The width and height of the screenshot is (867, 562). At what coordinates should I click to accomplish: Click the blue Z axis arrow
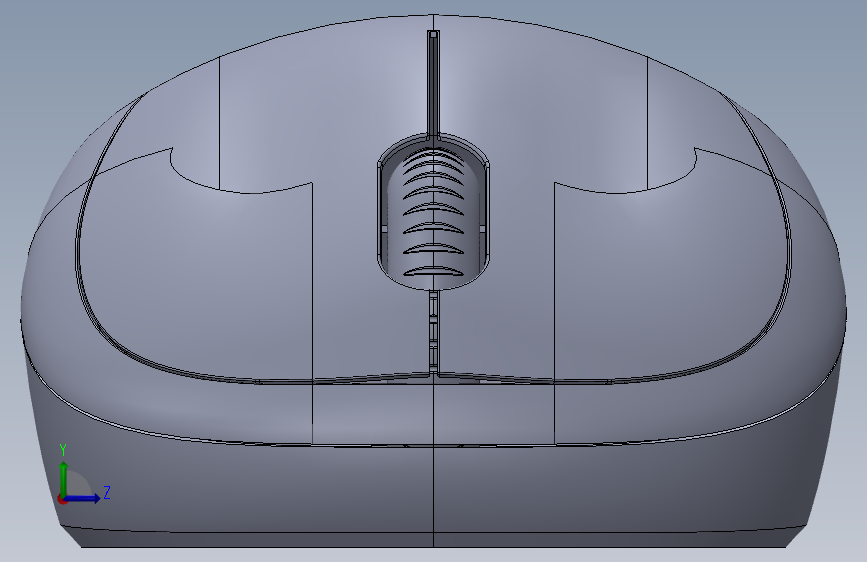(83, 498)
